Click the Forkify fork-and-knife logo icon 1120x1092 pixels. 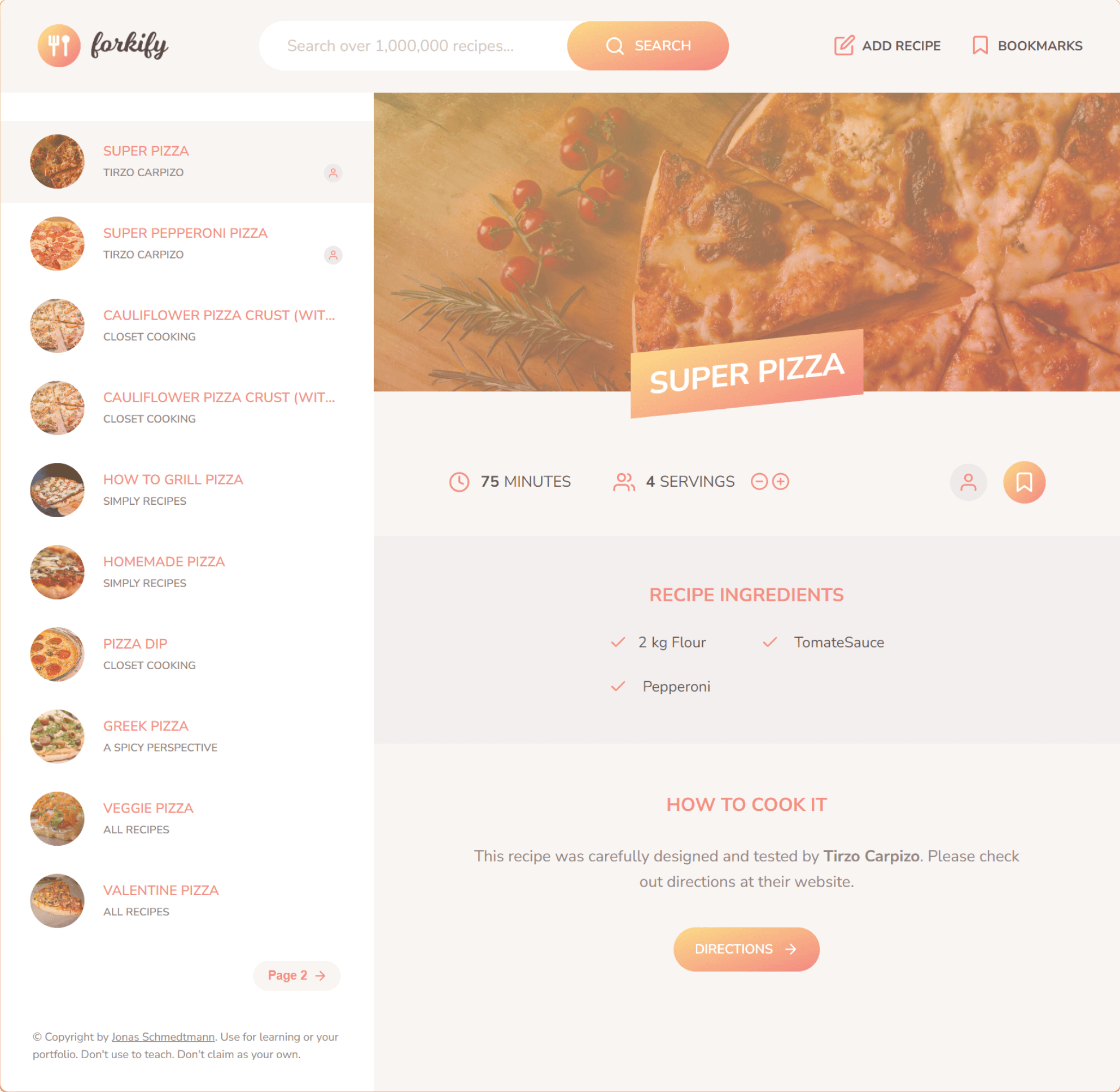pos(57,46)
